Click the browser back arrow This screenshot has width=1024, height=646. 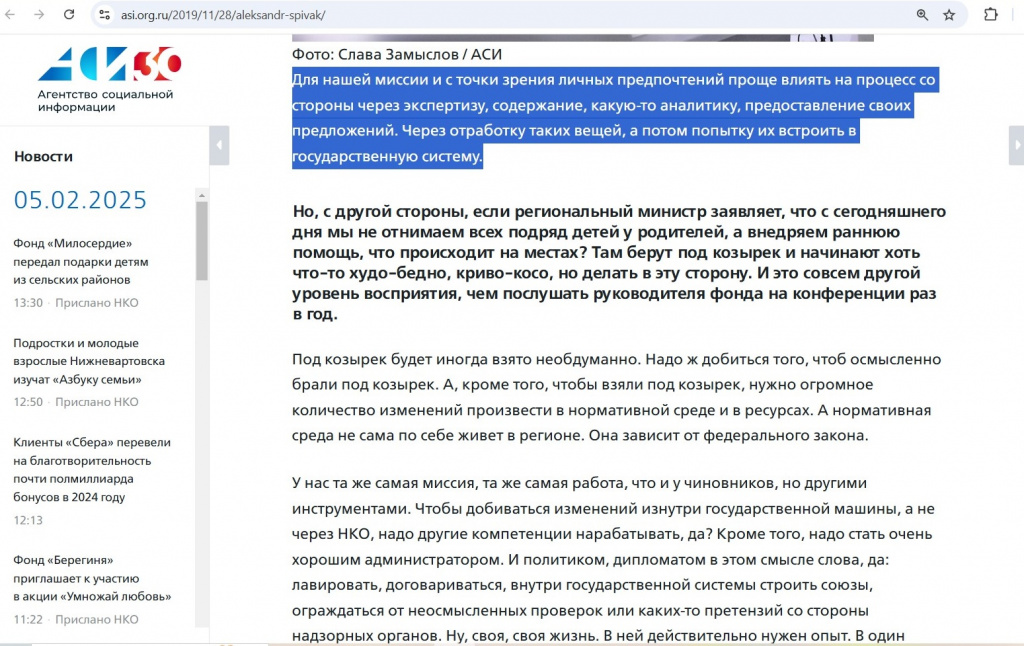[x=11, y=15]
